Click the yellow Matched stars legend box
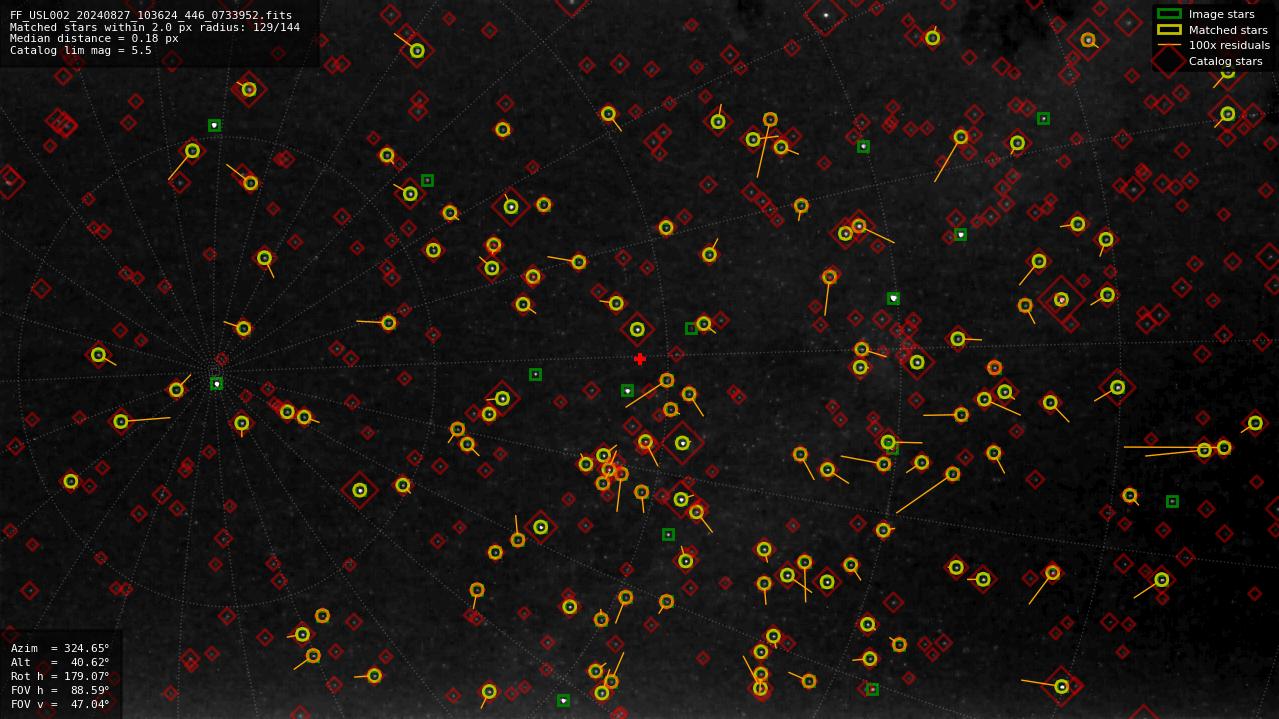This screenshot has width=1279, height=719. (x=1169, y=30)
